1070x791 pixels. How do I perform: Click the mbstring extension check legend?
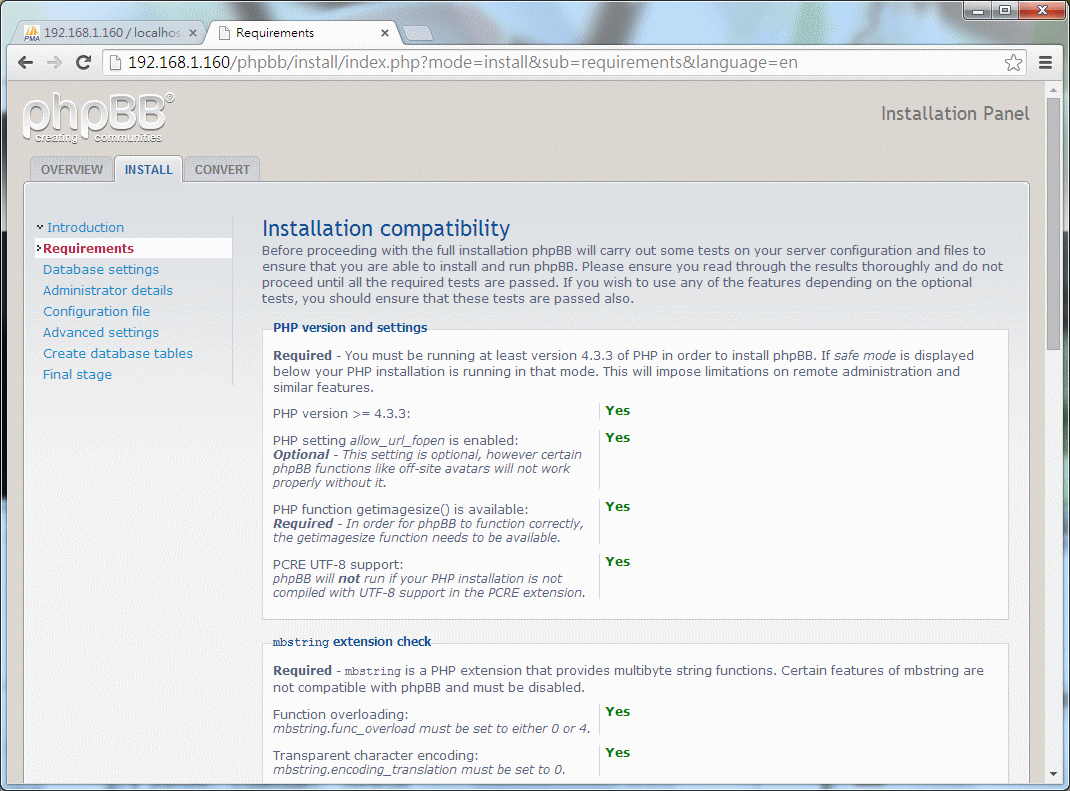[351, 642]
